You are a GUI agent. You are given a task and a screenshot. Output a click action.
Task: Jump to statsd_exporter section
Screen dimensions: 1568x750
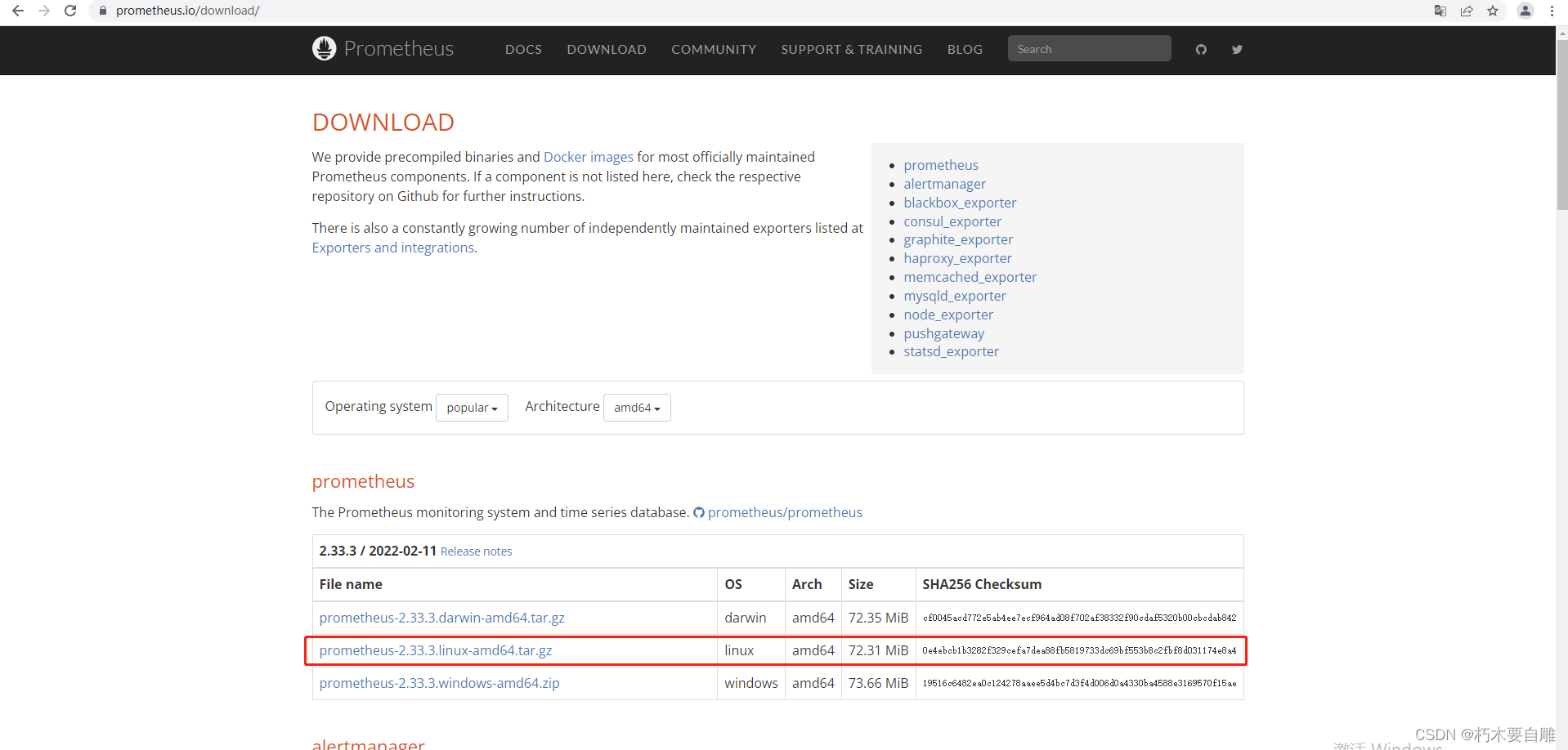coord(951,351)
